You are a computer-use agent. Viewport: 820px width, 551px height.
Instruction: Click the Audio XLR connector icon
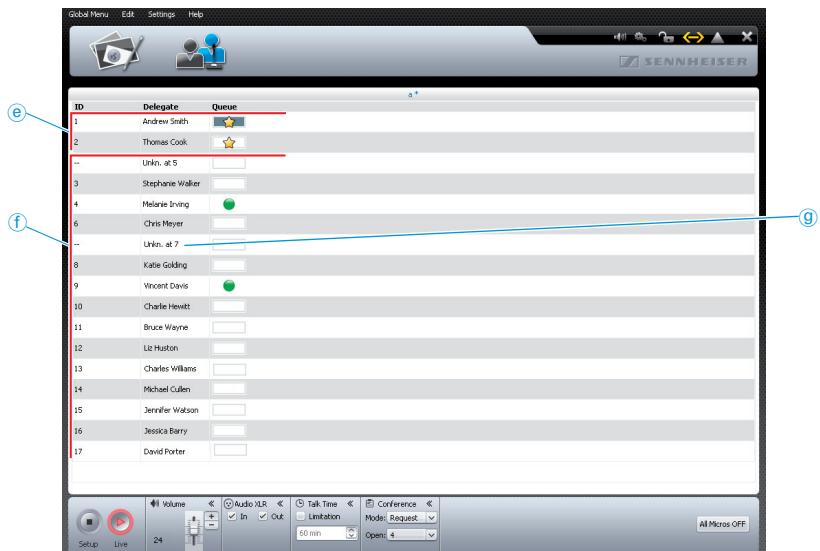tap(229, 504)
